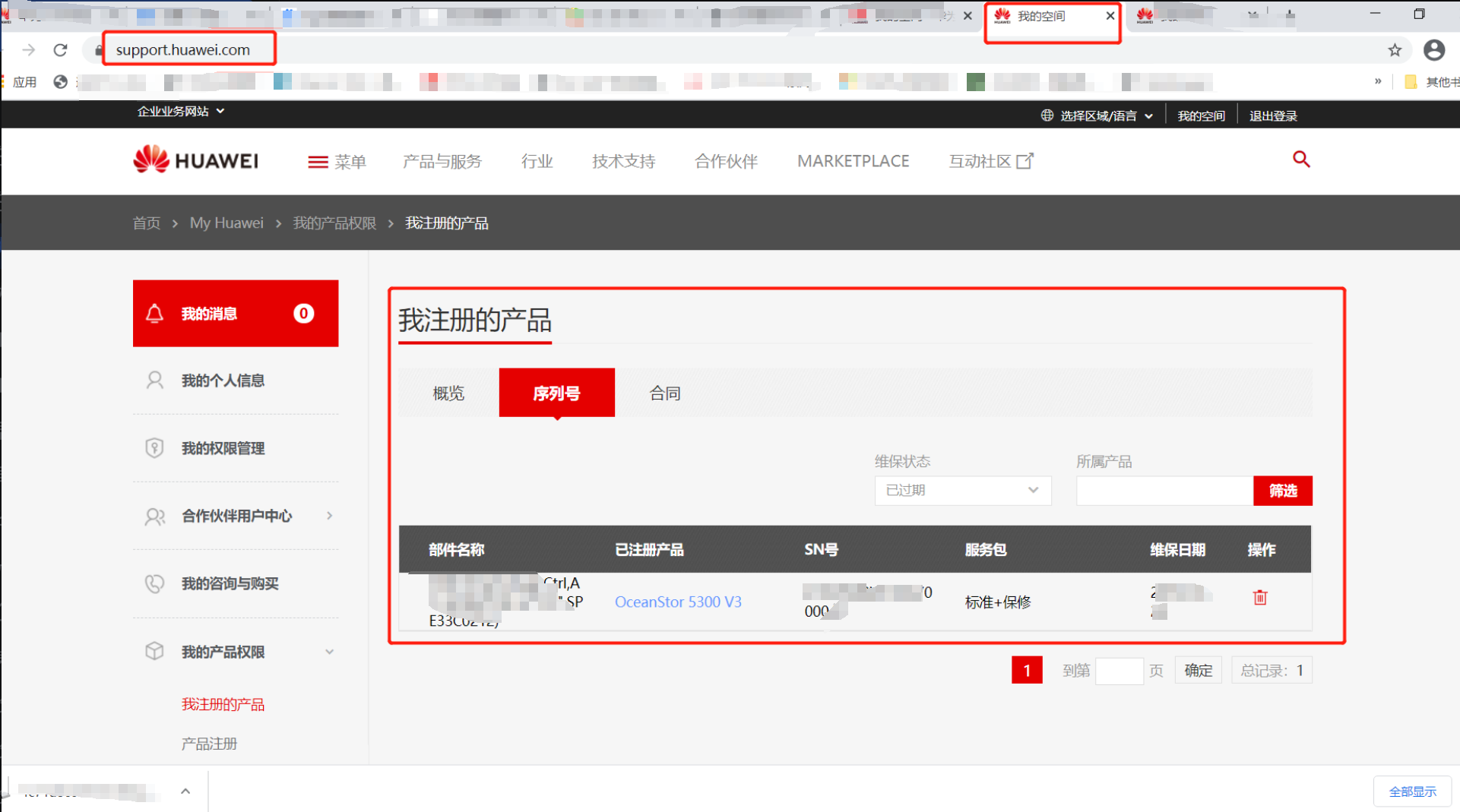
Task: Click 退出登录 to log out
Action: pos(1273,115)
